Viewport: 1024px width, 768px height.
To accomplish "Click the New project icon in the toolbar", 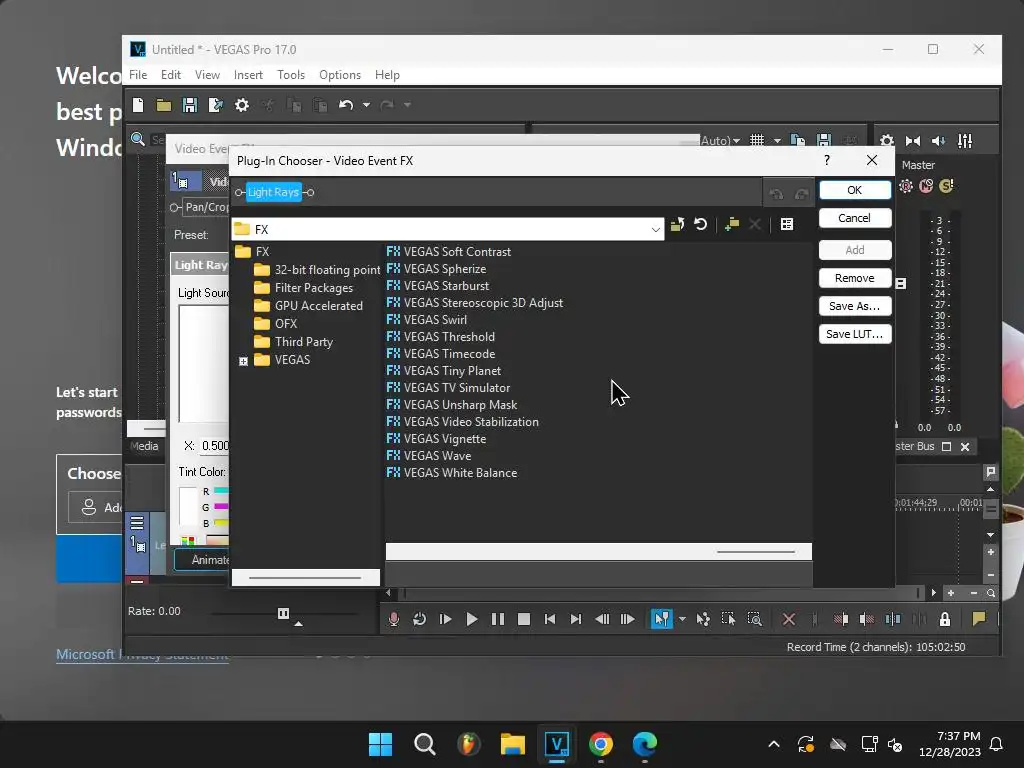I will pos(138,104).
